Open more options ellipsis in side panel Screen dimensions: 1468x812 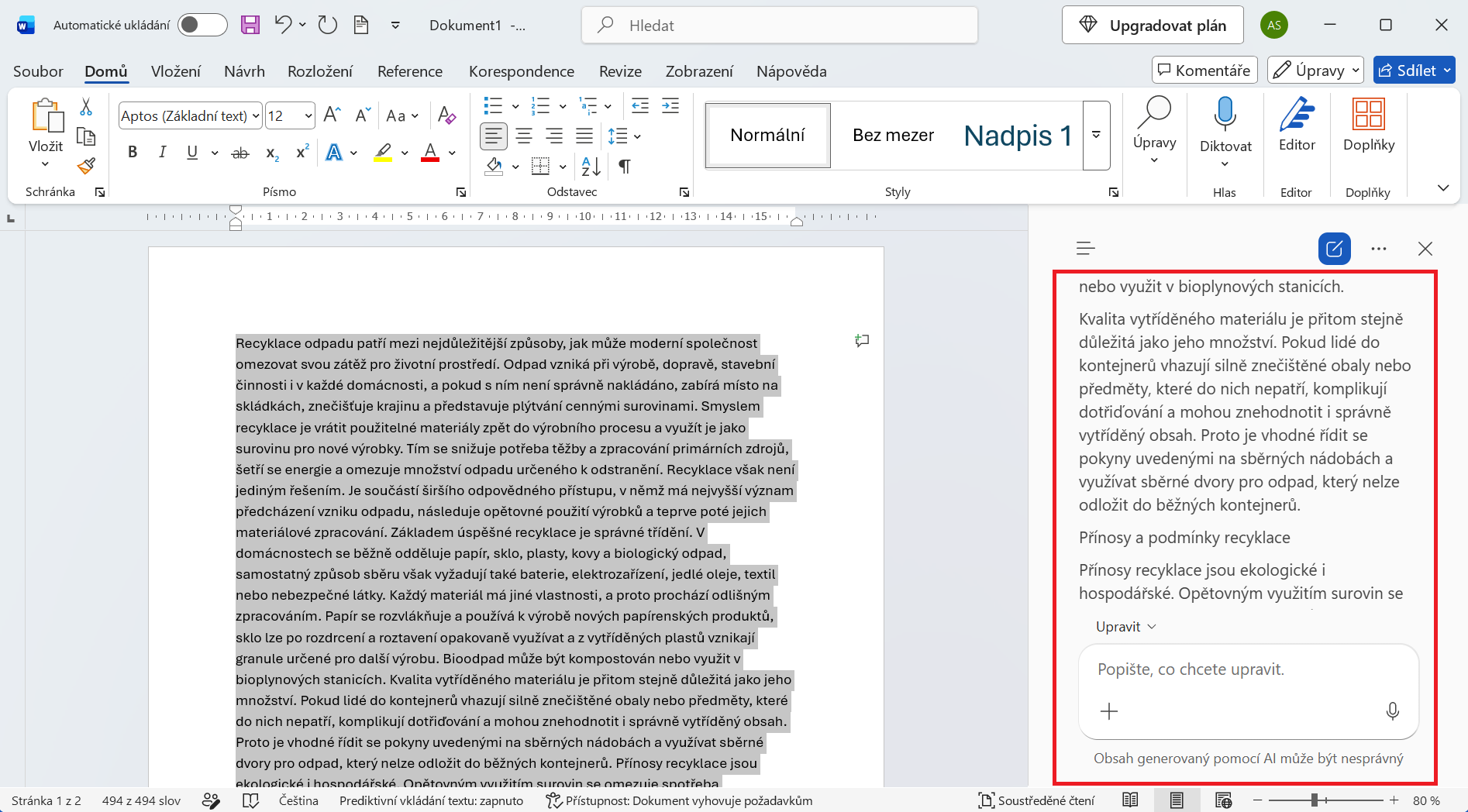point(1379,249)
